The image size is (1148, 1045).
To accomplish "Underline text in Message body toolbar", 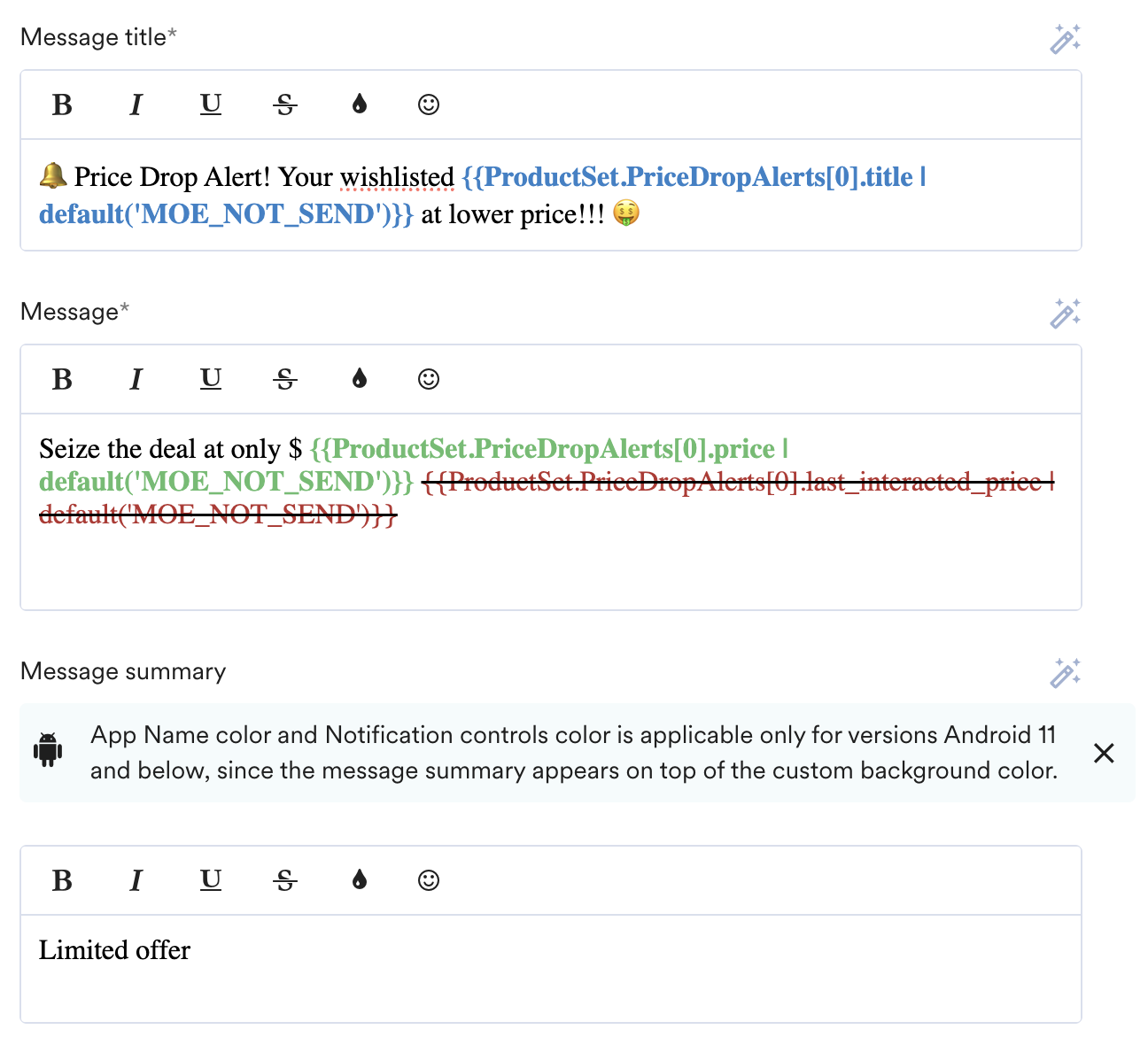I will 211,379.
